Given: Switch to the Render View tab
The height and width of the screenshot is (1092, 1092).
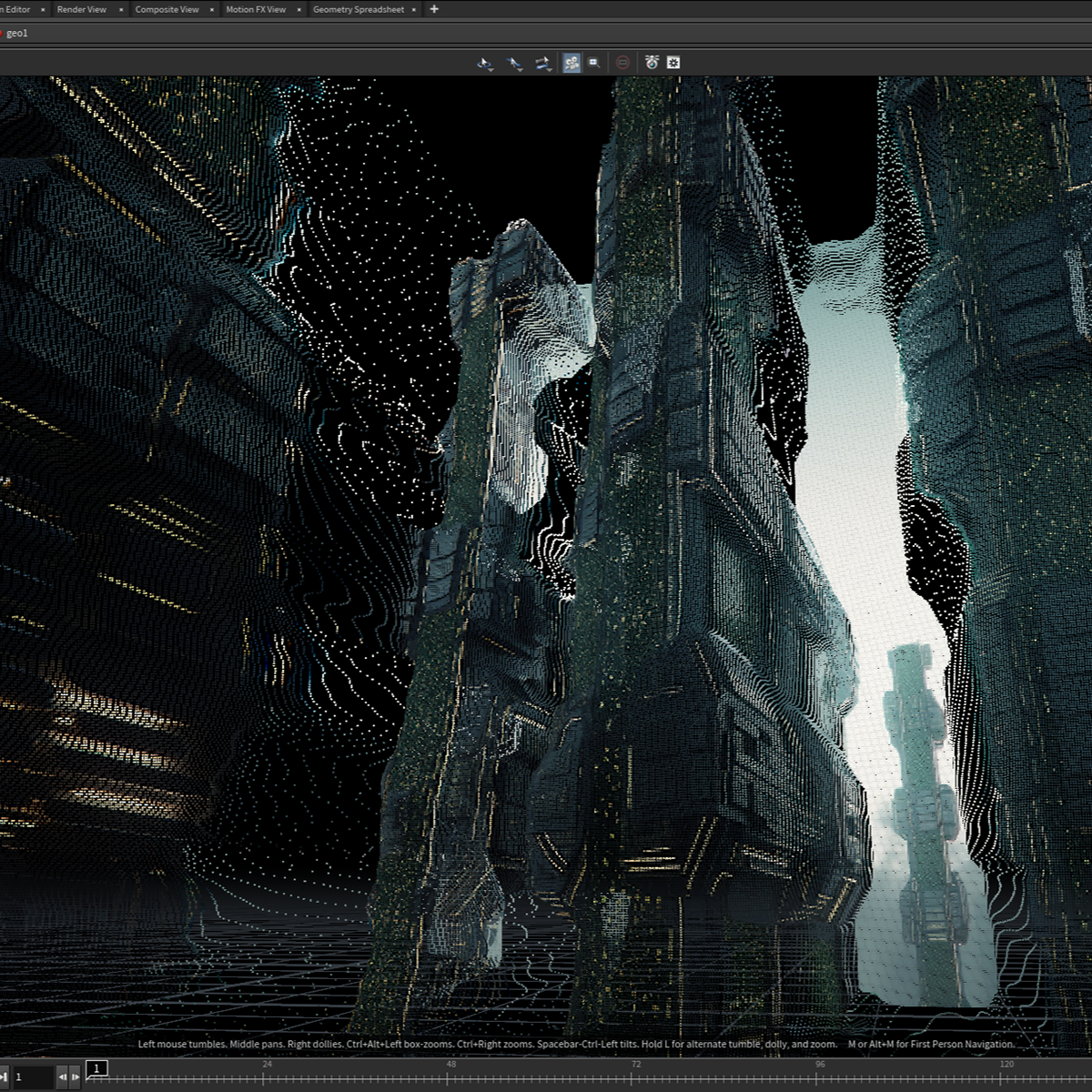Looking at the screenshot, I should click(x=81, y=9).
